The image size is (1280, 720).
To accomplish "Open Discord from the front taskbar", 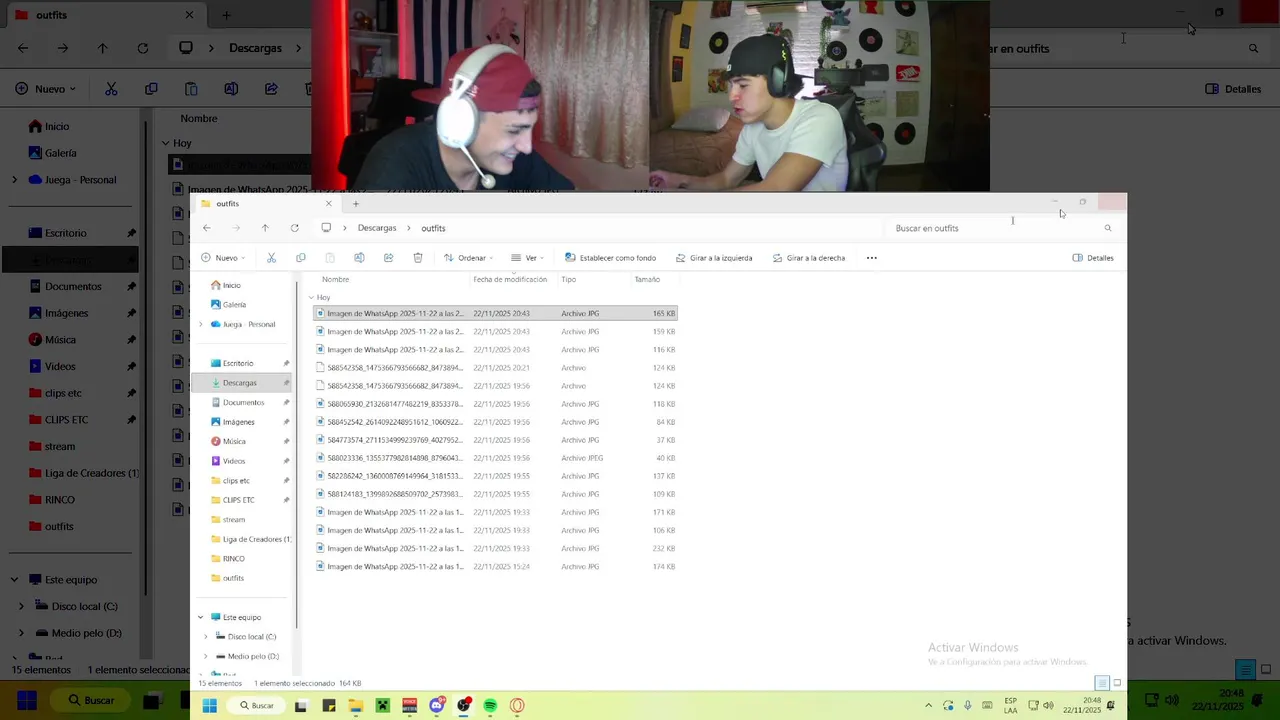I will point(436,706).
